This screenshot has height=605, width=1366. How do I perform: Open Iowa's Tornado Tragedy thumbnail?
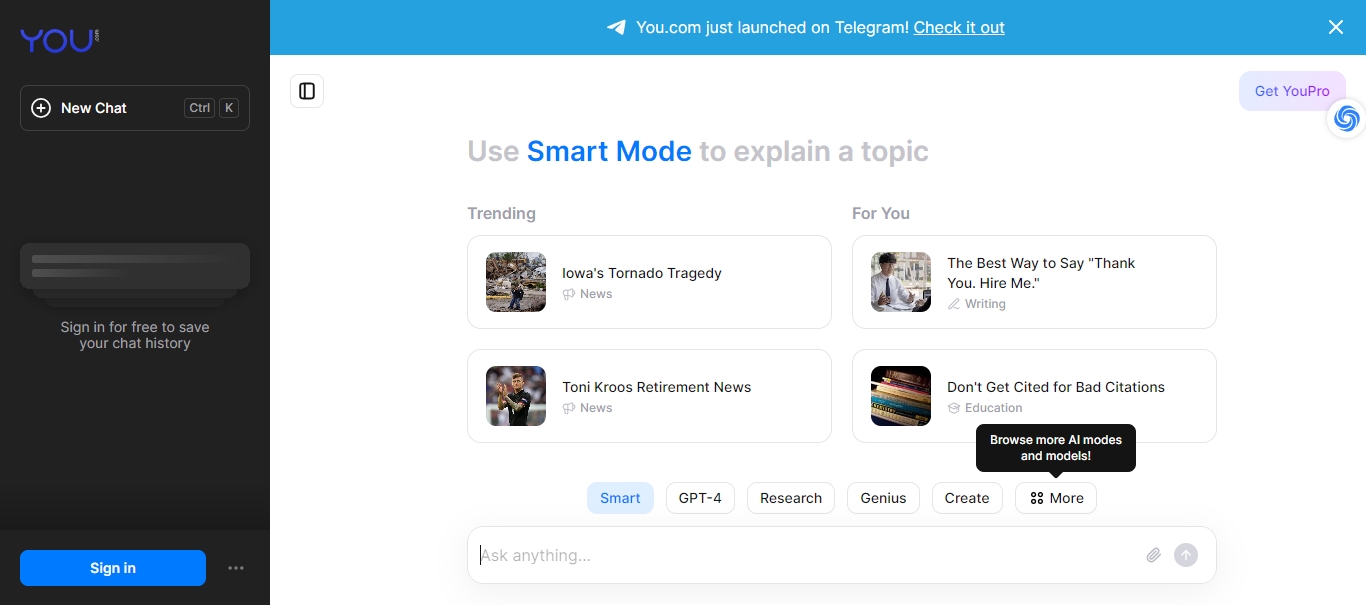(x=516, y=282)
